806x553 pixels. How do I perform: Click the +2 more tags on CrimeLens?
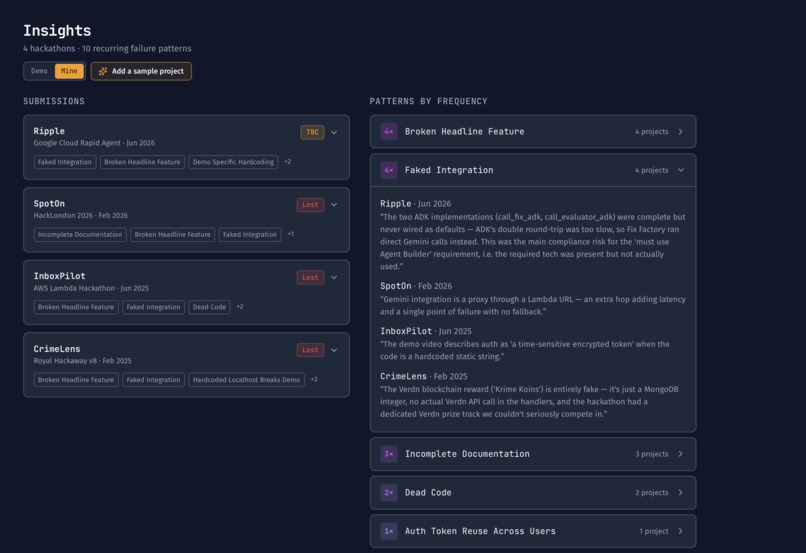click(314, 379)
